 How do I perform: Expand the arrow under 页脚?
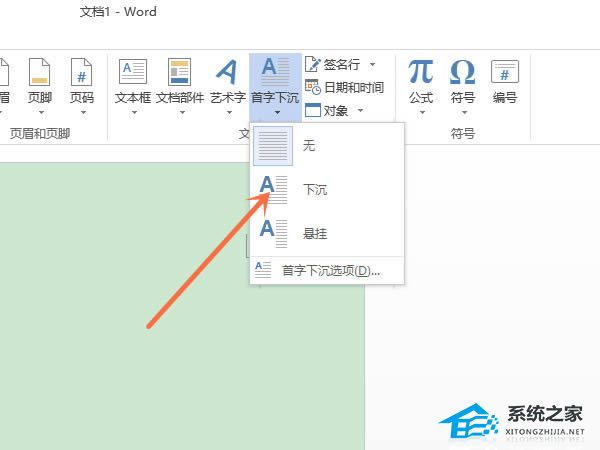point(41,112)
